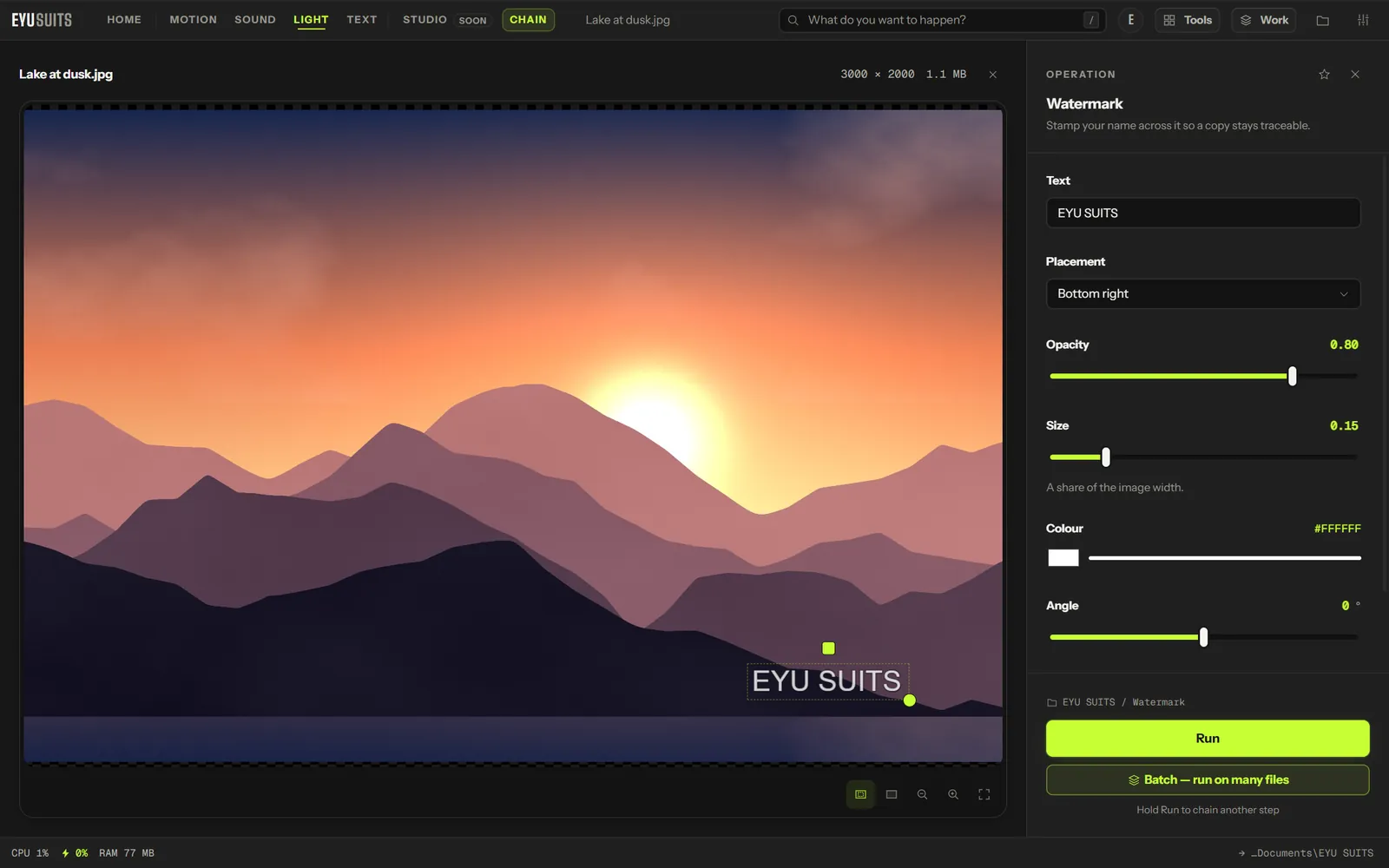The image size is (1389, 868).
Task: Open the TEXT tab
Action: [x=361, y=19]
